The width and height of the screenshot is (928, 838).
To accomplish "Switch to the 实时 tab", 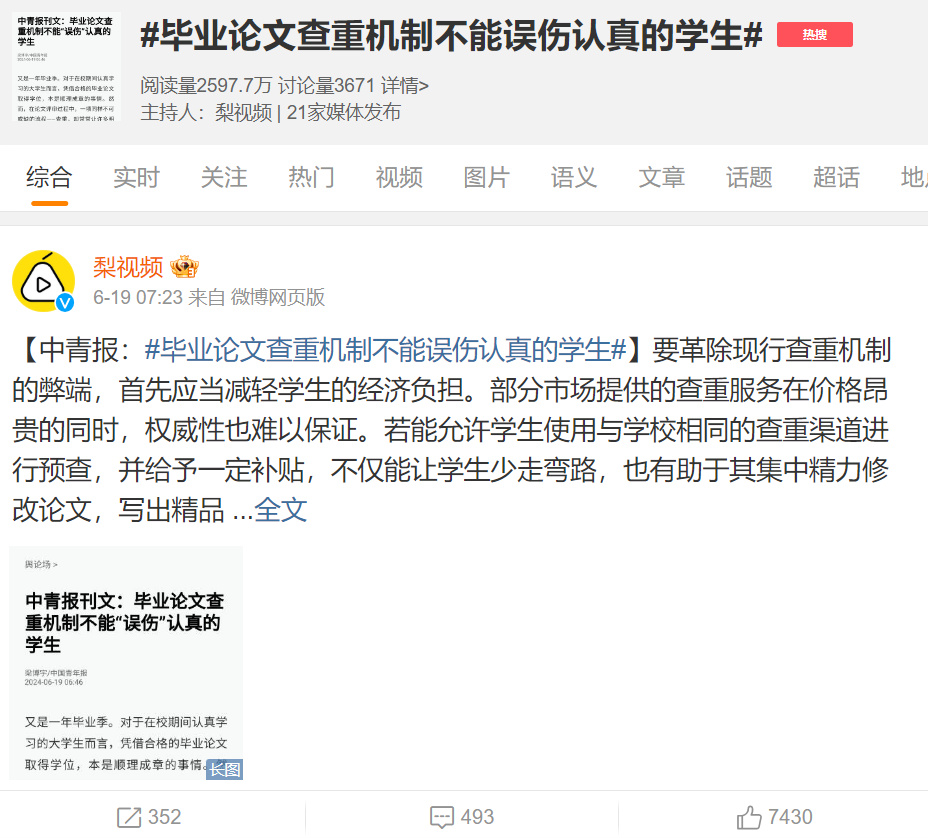I will [136, 178].
